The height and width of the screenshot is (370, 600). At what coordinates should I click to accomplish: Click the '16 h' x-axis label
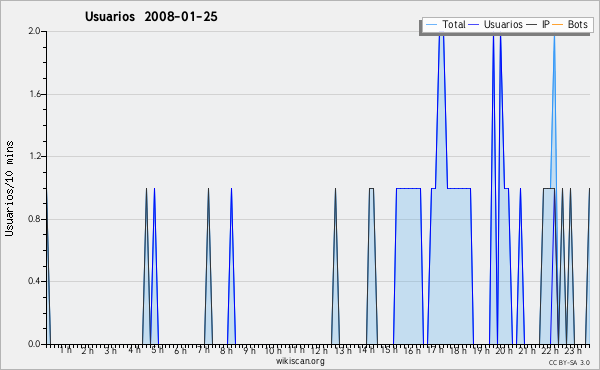(412, 350)
